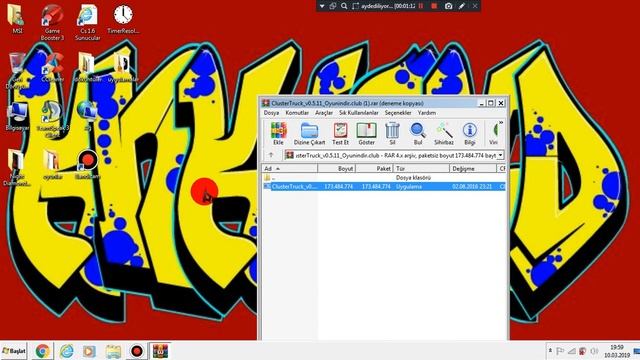Open the archive path dropdown arrow
The image size is (640, 360).
(500, 156)
